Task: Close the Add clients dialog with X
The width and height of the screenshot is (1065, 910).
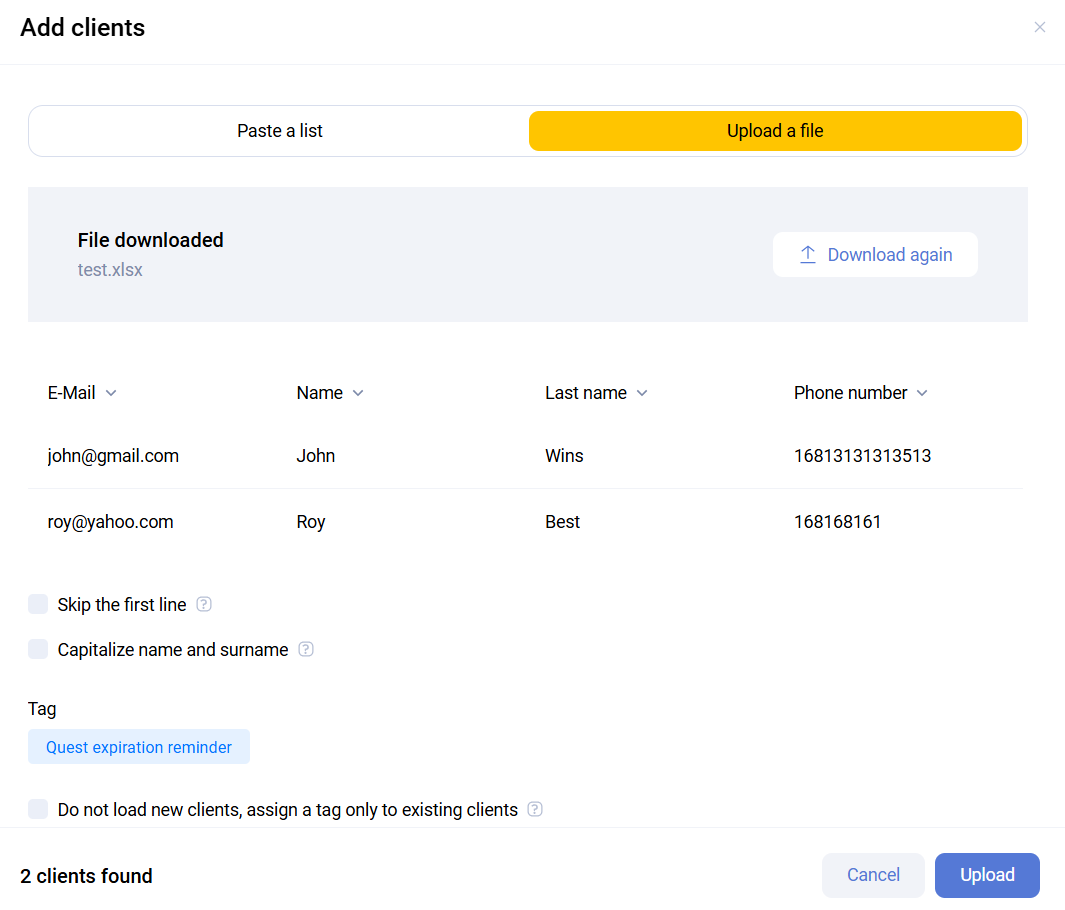Action: 1040,27
